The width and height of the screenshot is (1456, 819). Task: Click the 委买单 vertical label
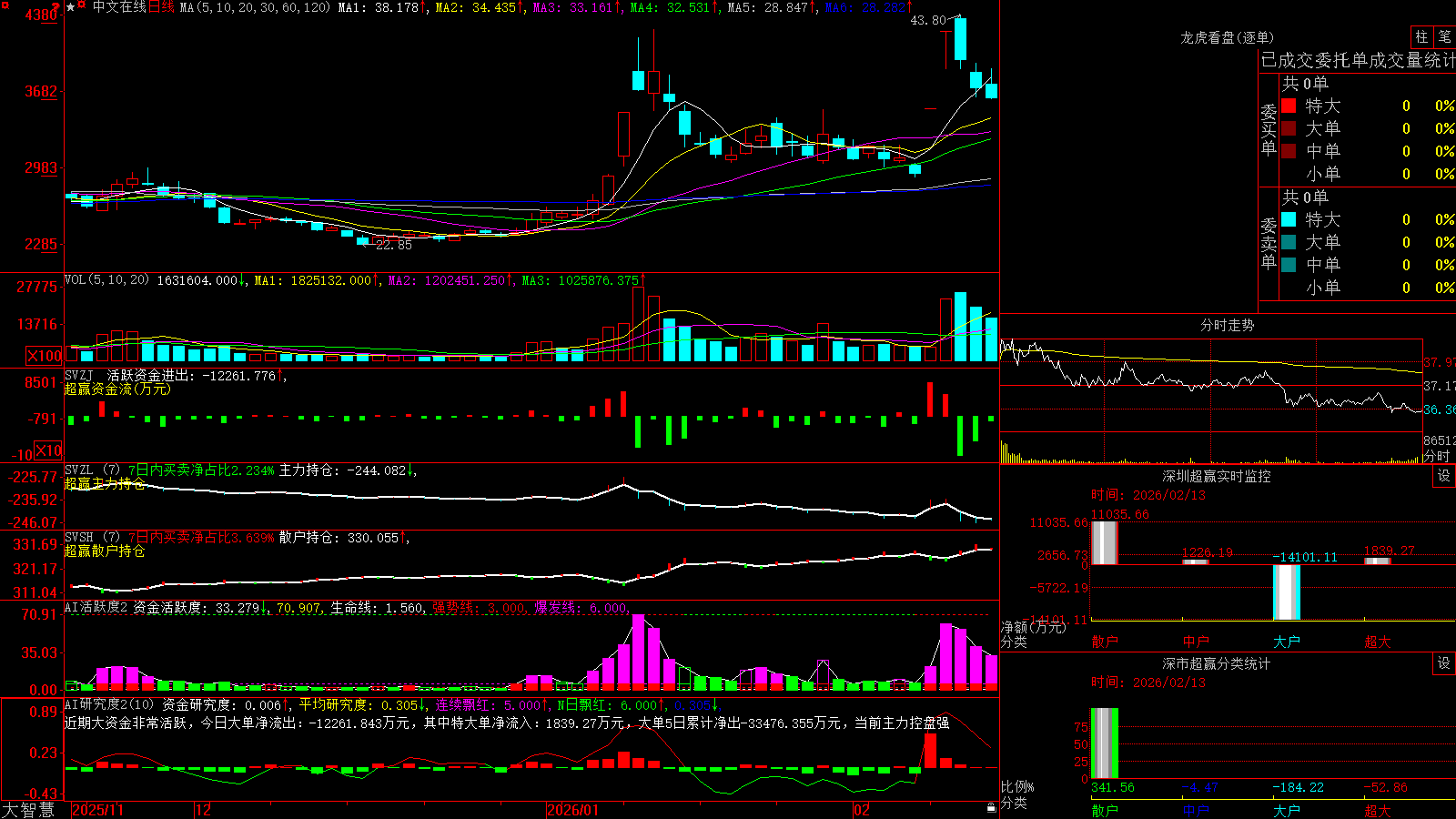coord(1269,129)
